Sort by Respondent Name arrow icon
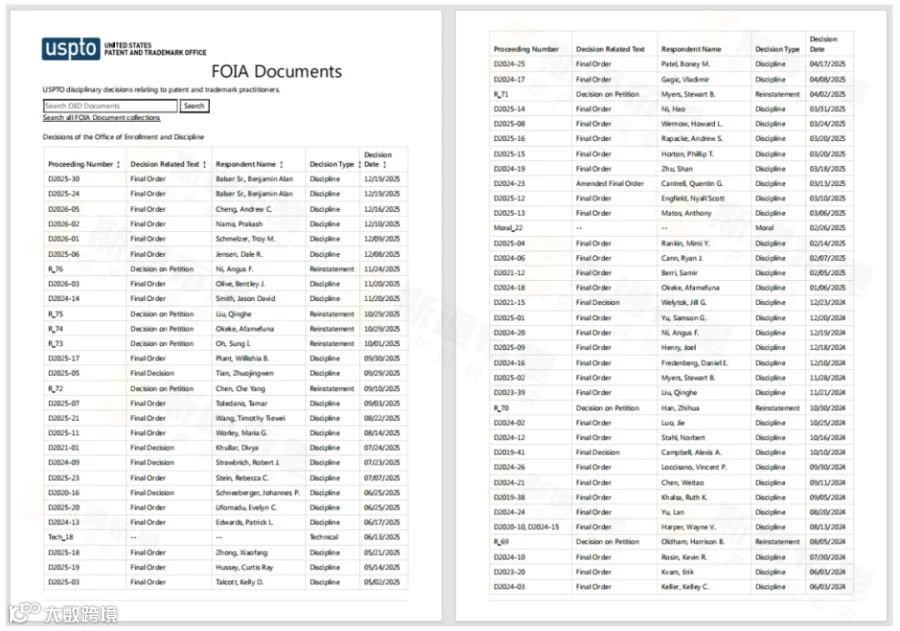The width and height of the screenshot is (900, 631). (281, 165)
